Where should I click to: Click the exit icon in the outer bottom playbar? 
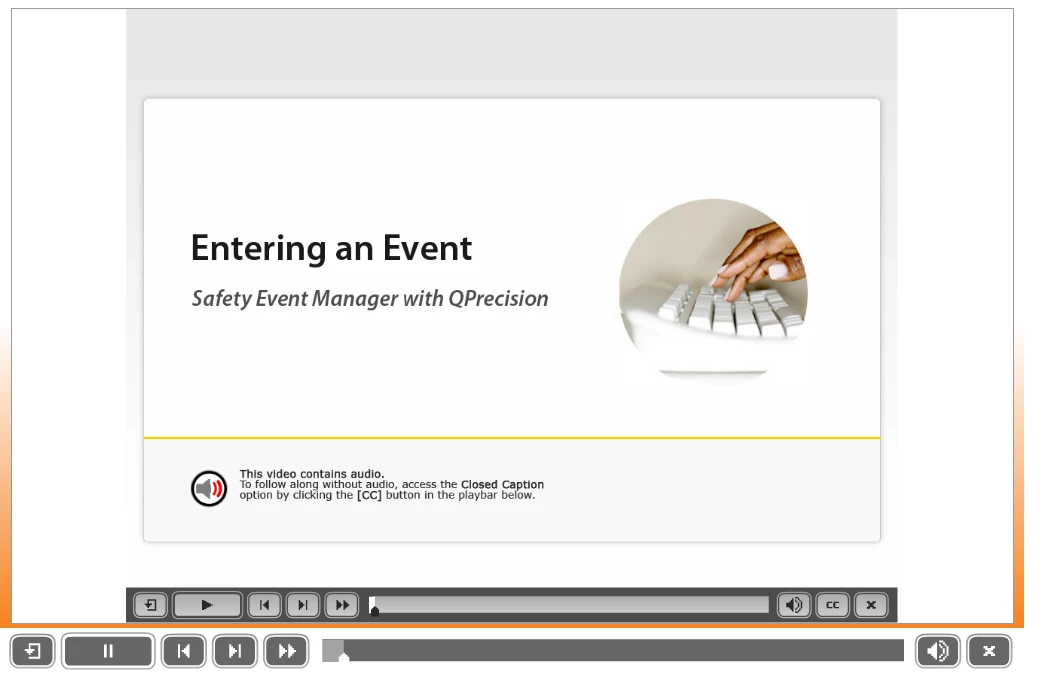click(32, 651)
